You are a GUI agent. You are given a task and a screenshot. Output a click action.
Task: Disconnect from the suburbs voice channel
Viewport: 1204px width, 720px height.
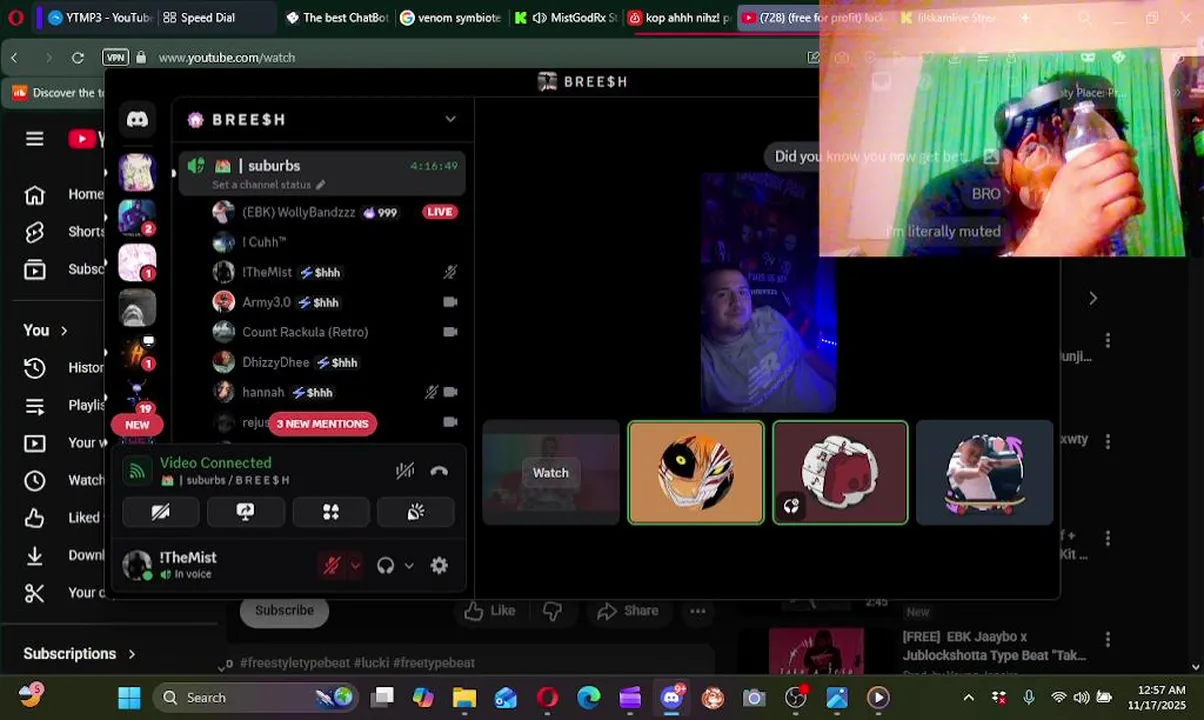click(x=439, y=471)
